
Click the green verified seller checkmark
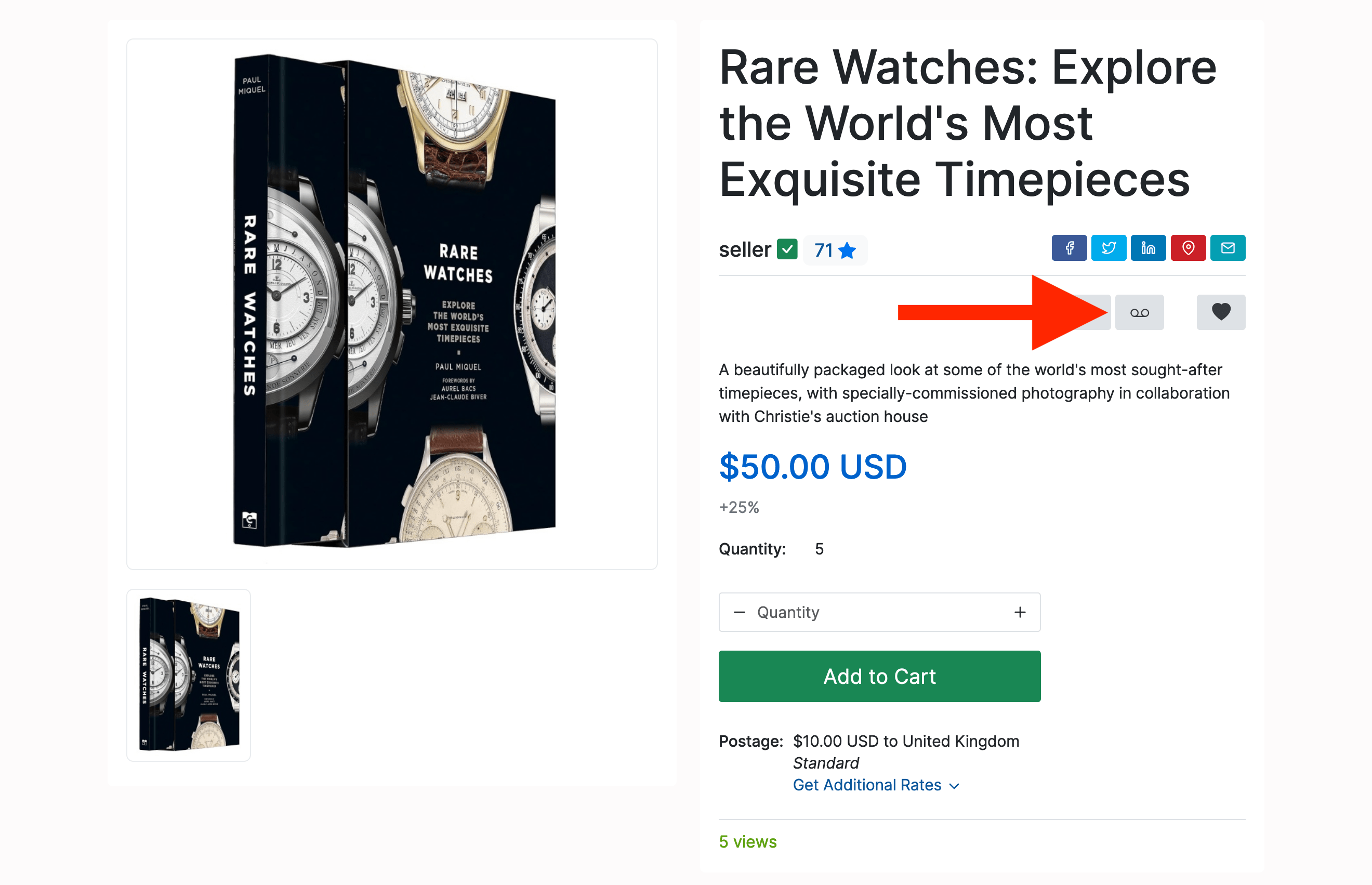(x=786, y=249)
